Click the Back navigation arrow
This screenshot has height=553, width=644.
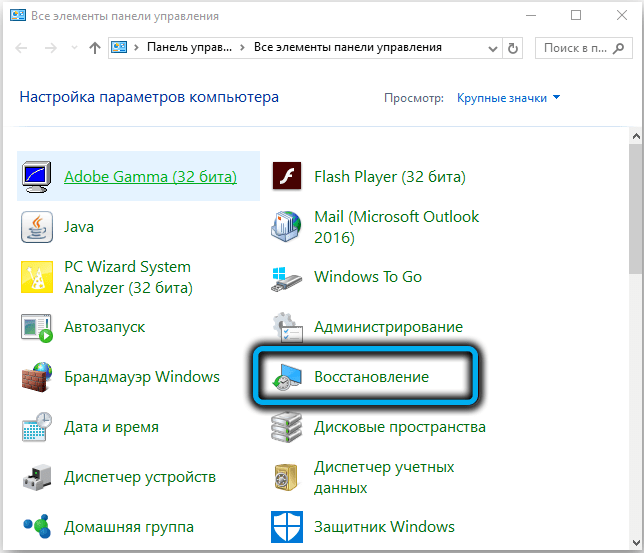point(21,48)
